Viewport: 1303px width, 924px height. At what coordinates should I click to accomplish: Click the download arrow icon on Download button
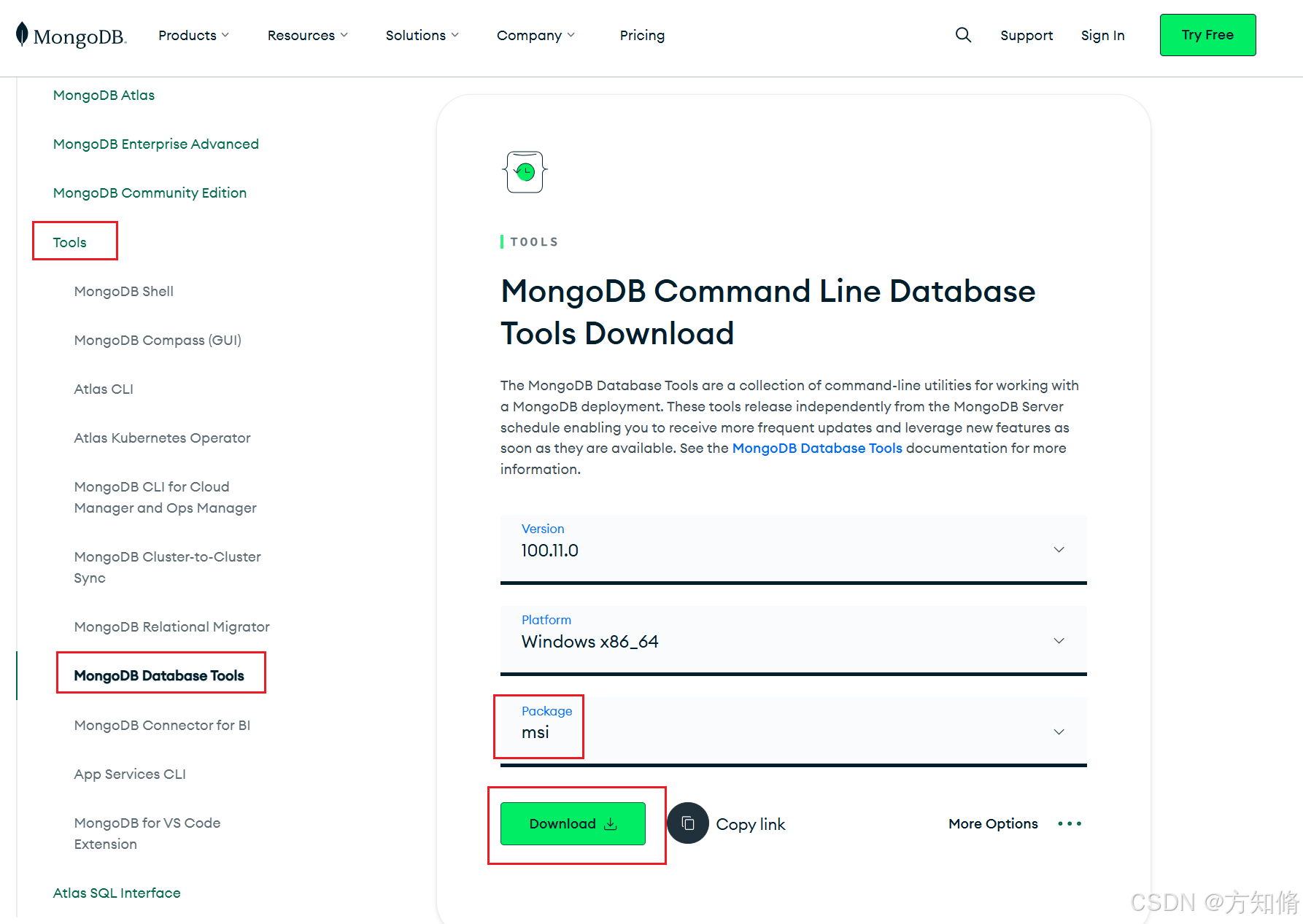coord(611,823)
